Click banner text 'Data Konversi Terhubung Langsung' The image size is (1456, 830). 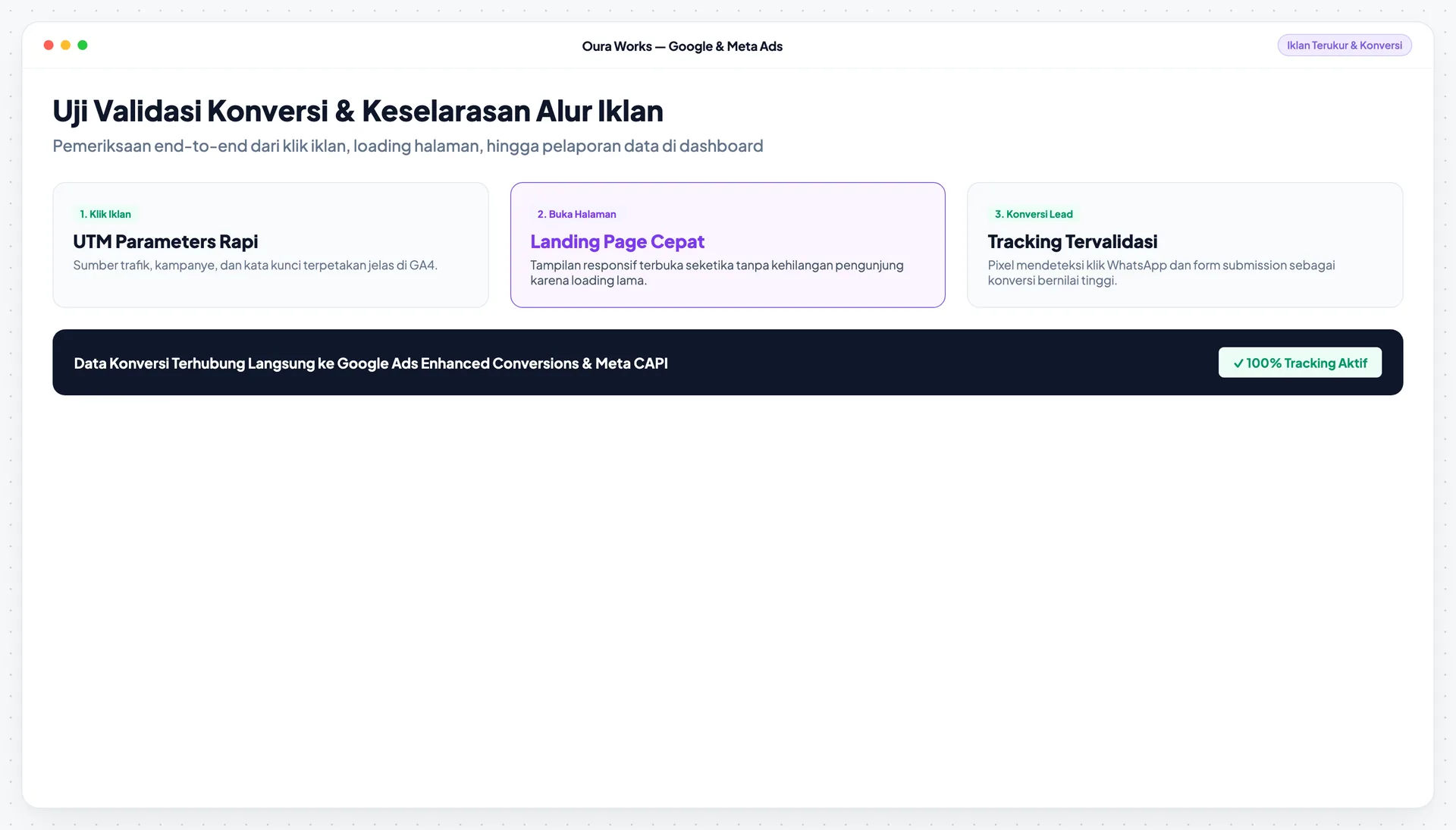(371, 363)
